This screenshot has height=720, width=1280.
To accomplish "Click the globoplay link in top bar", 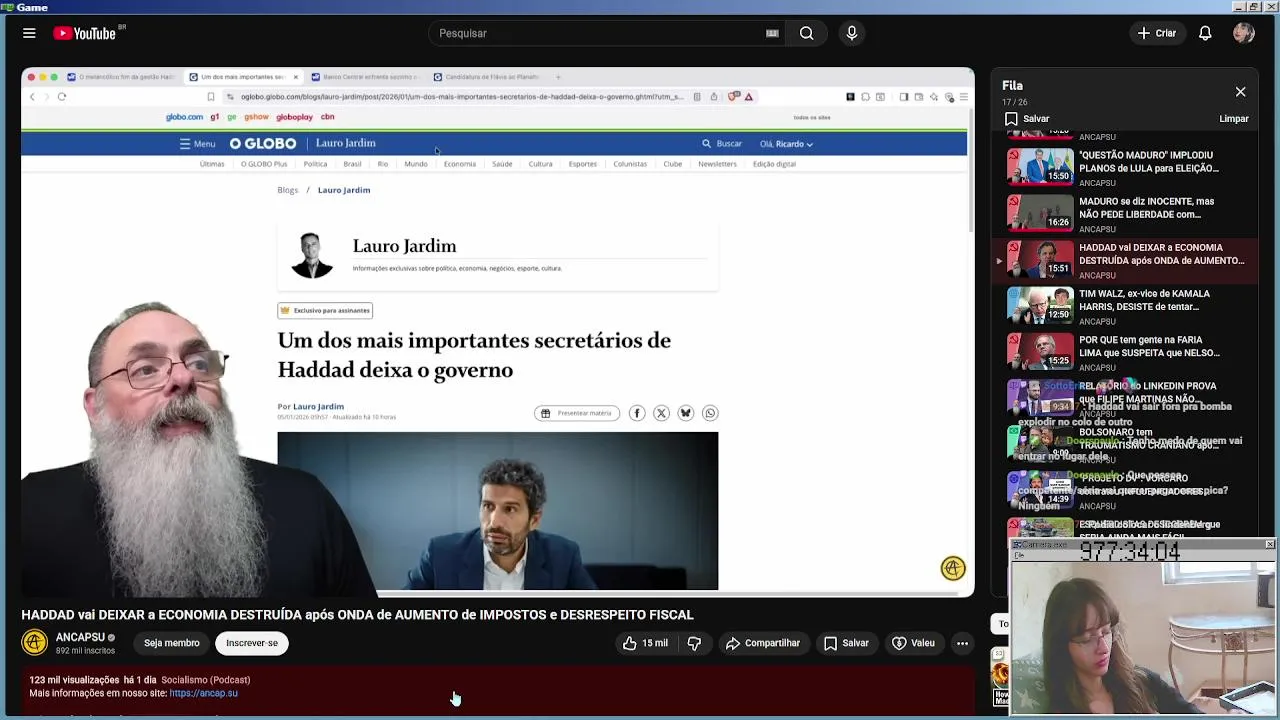I will (x=294, y=117).
